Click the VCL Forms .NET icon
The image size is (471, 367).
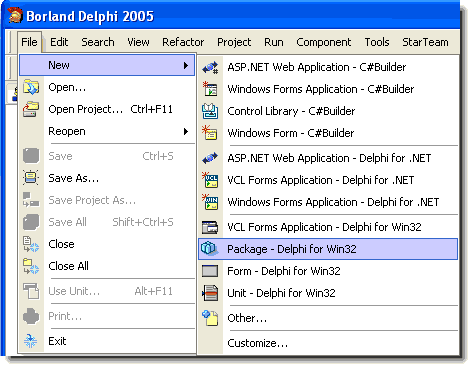[210, 180]
